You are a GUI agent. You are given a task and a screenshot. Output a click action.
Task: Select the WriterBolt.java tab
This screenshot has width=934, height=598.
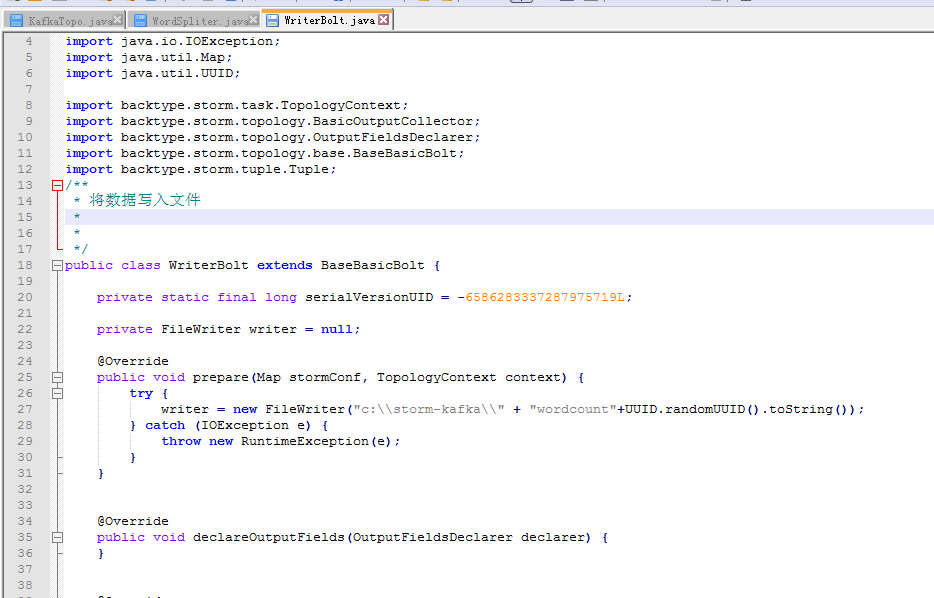pyautogui.click(x=328, y=20)
